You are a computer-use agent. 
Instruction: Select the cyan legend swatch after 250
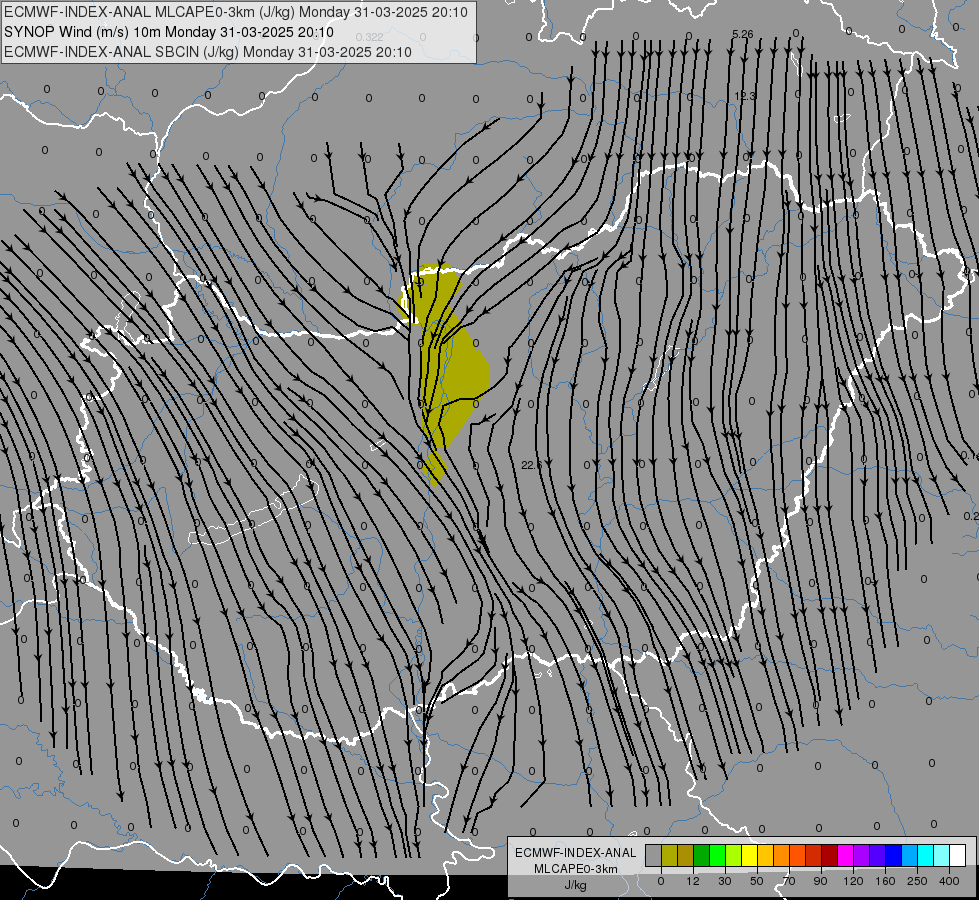925,856
